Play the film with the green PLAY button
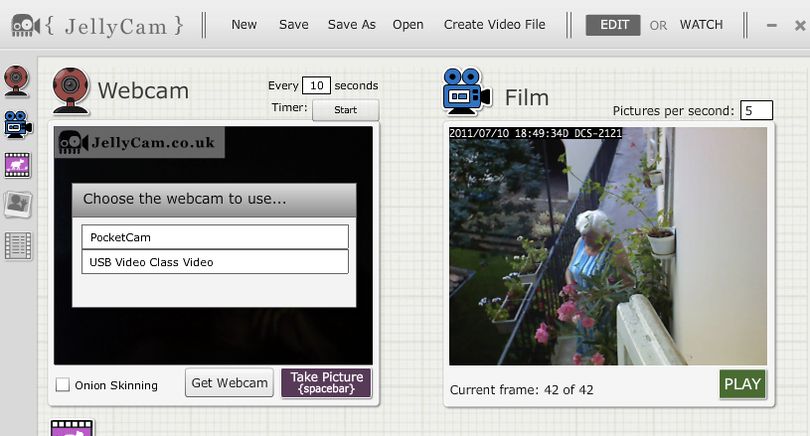810x436 pixels. 742,384
